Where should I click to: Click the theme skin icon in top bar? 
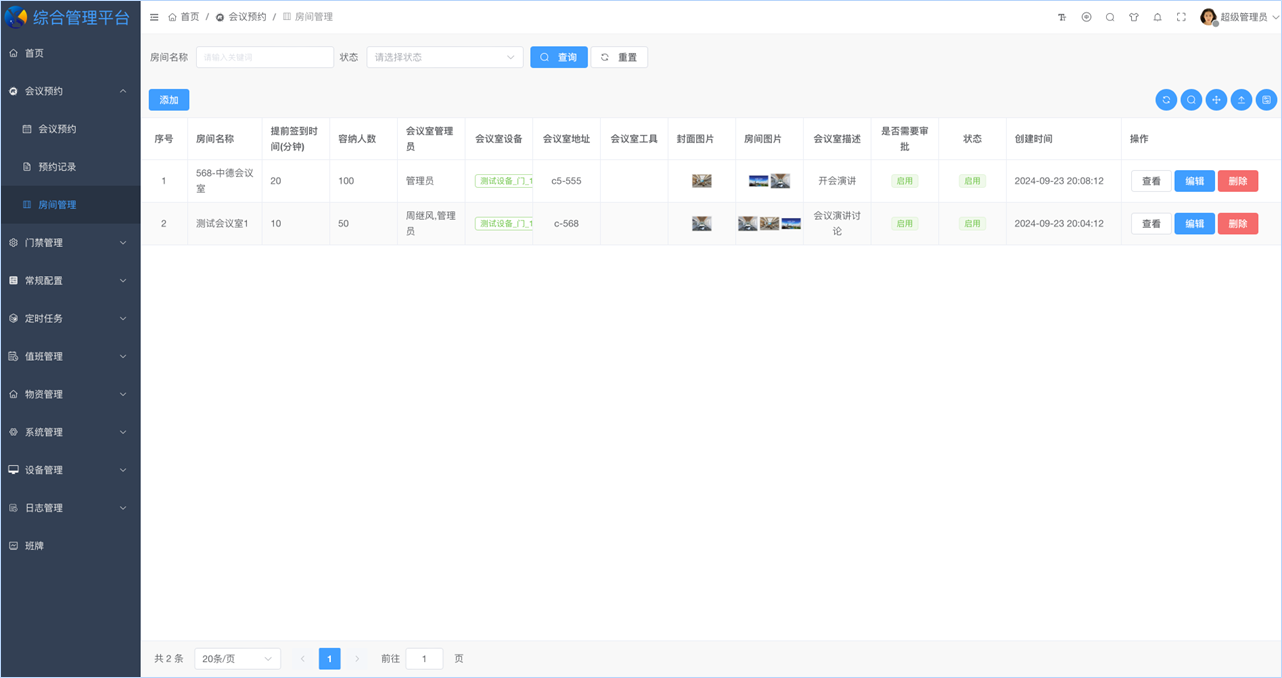coord(1134,17)
